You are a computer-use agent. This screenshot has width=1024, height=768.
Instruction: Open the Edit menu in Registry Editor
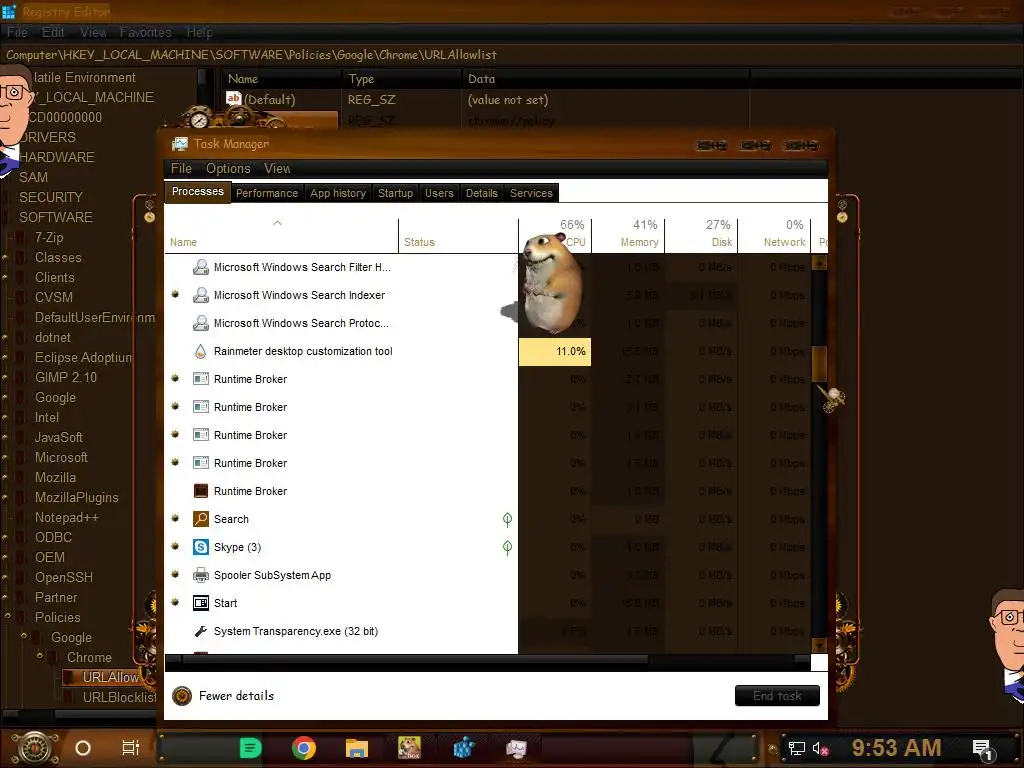click(53, 33)
